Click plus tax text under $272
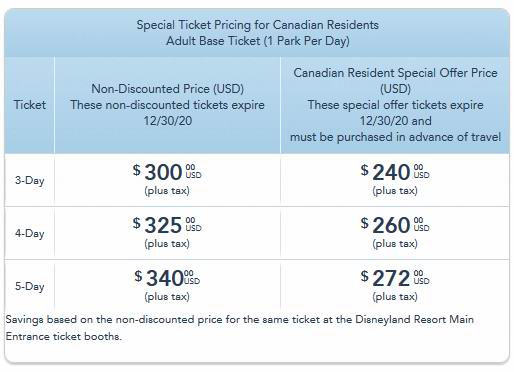Image resolution: width=514 pixels, height=372 pixels. 395,297
